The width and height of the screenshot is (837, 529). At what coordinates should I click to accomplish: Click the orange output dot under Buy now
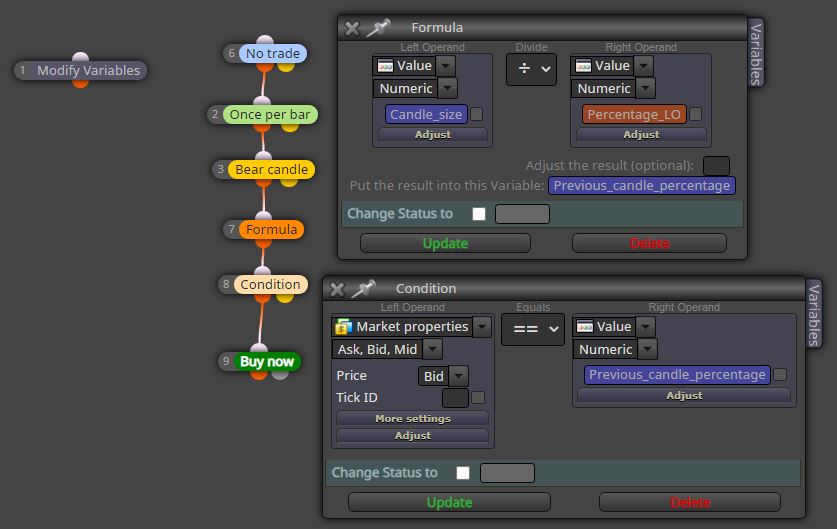(x=259, y=375)
